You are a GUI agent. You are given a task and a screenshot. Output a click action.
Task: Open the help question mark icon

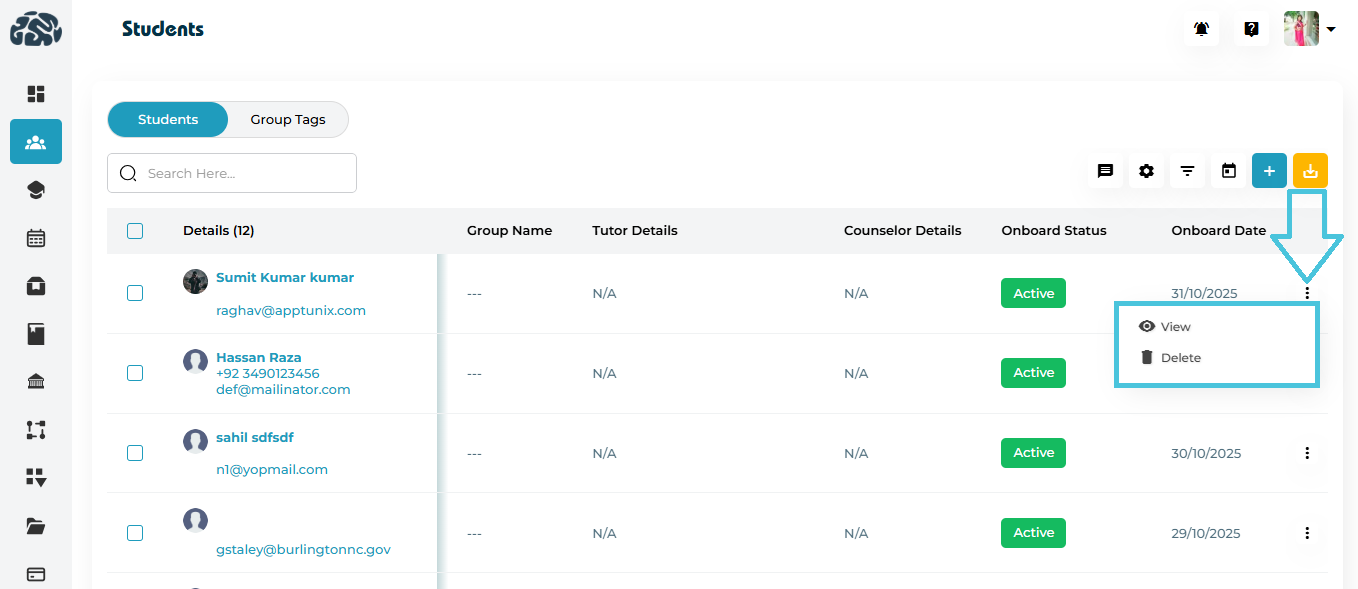point(1251,29)
